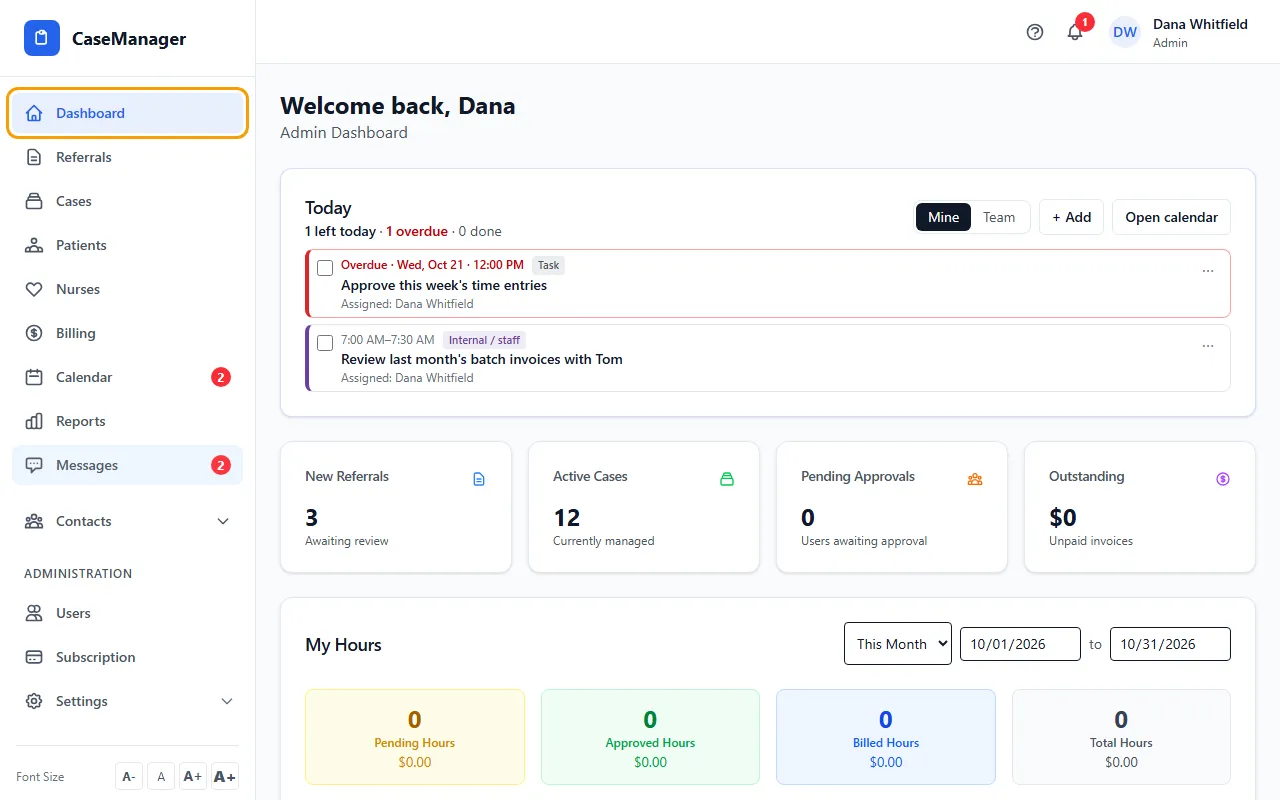This screenshot has width=1280, height=800.
Task: Click the Pending Hours card
Action: 415,737
